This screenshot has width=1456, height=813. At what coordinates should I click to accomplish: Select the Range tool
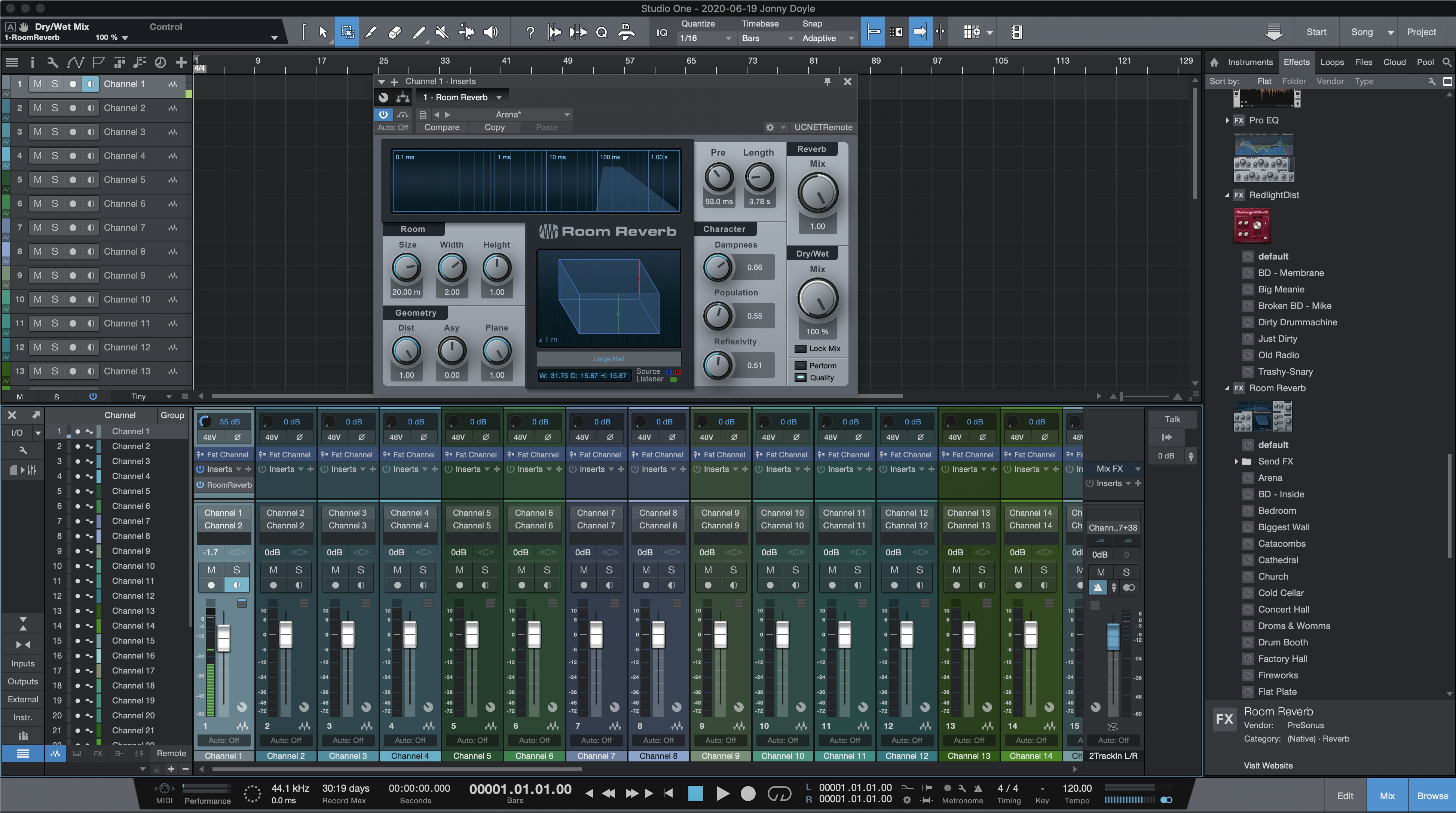click(347, 32)
